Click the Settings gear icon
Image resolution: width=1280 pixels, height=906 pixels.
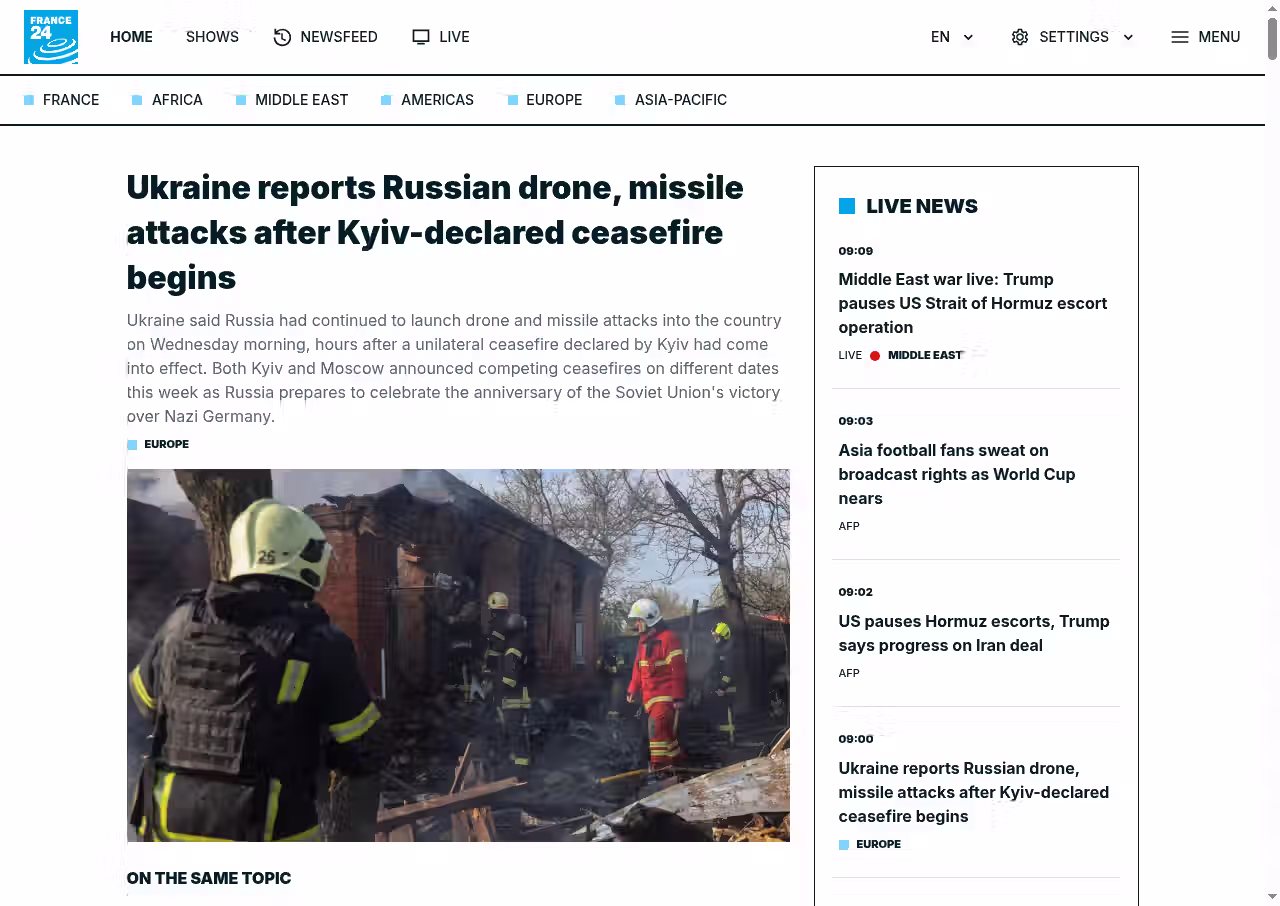click(1020, 37)
